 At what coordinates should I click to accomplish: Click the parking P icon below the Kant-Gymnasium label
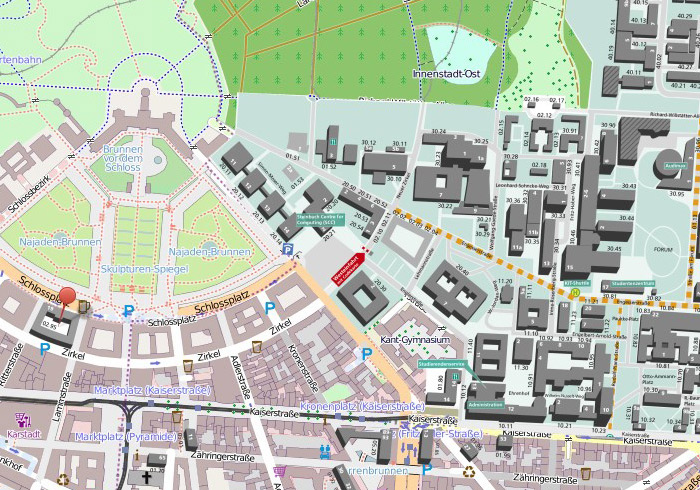pyautogui.click(x=367, y=354)
